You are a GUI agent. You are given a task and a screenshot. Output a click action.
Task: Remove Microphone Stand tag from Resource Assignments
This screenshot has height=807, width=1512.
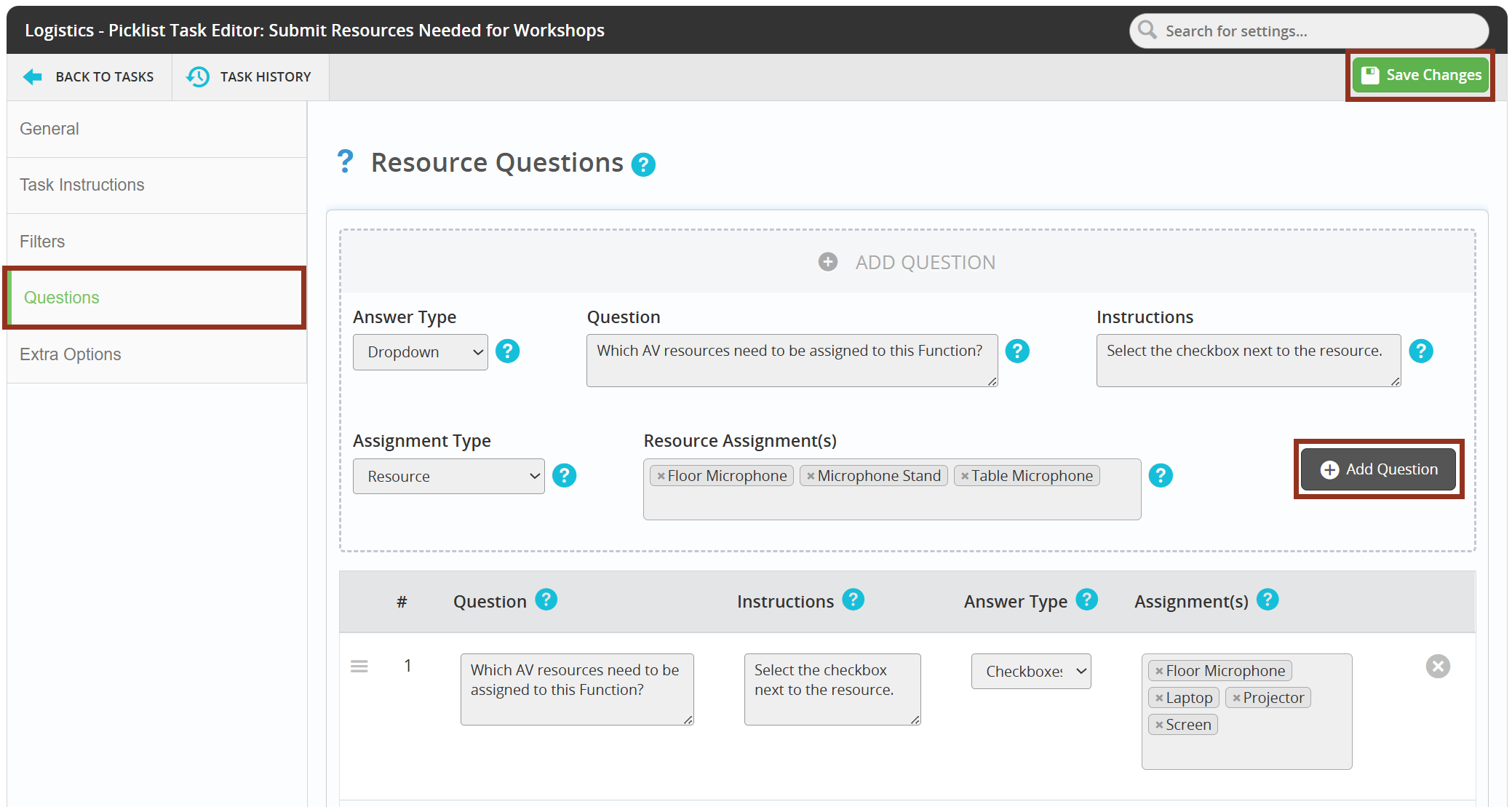click(x=811, y=476)
